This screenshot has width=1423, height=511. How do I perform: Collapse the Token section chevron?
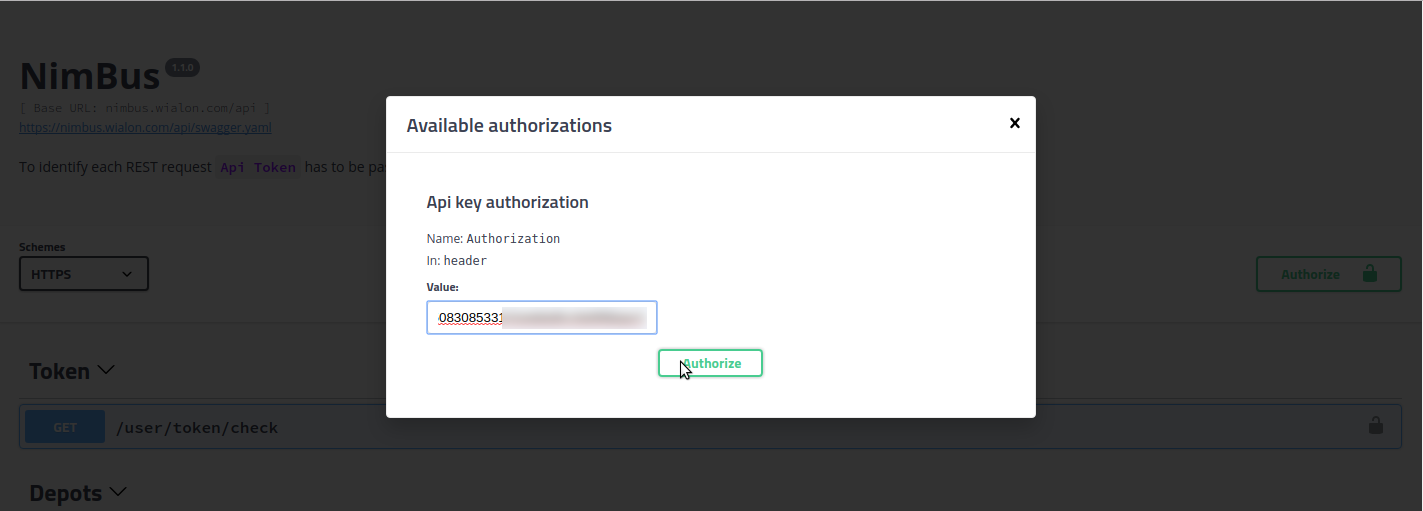coord(105,370)
